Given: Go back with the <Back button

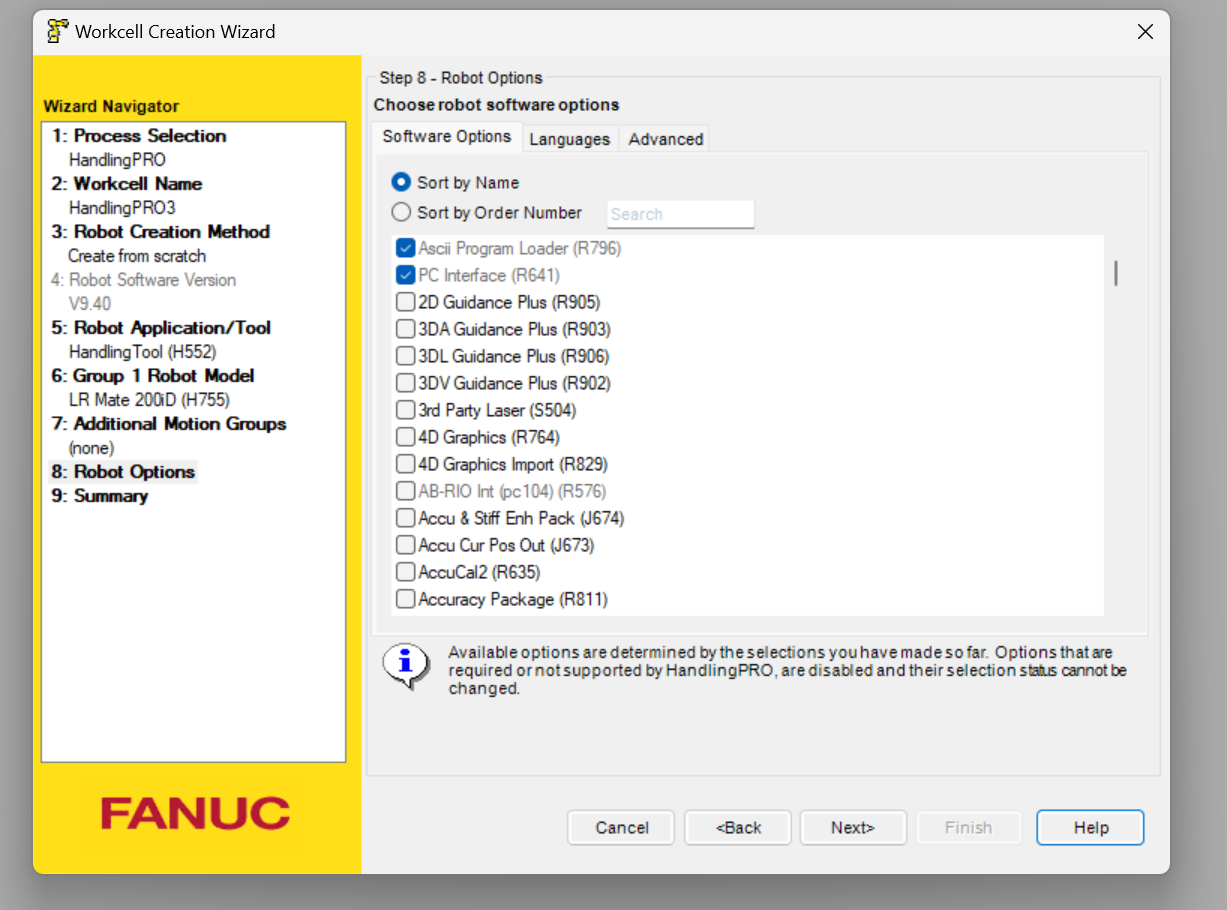Looking at the screenshot, I should click(738, 827).
